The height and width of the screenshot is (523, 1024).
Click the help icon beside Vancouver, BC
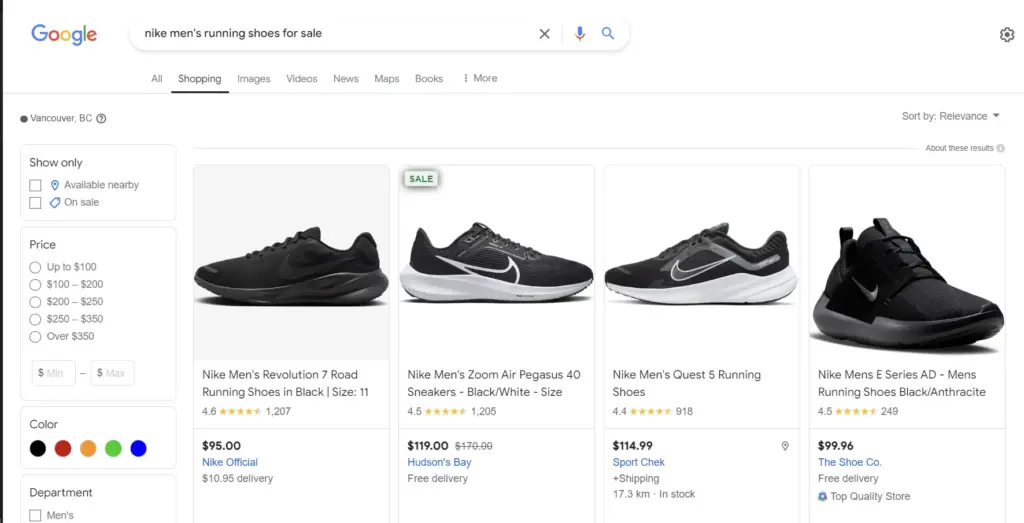point(101,119)
